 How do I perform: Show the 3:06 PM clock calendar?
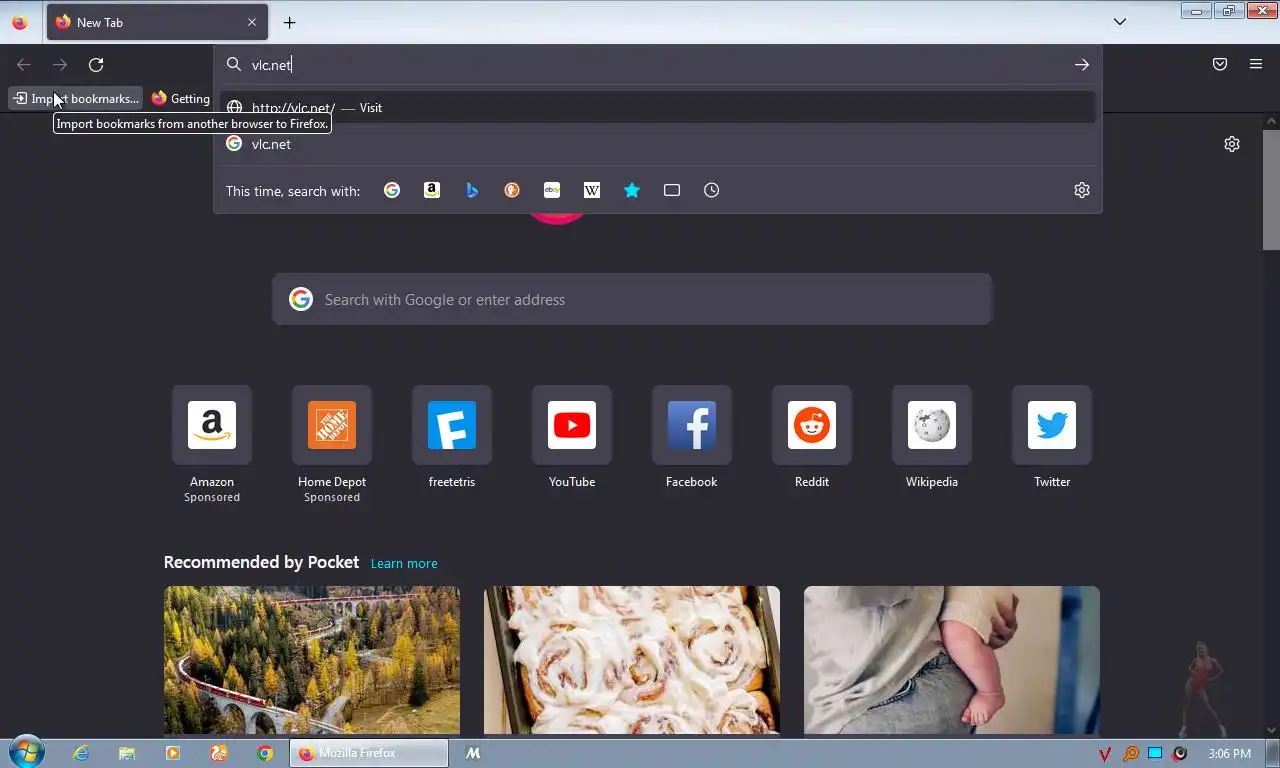pos(1229,753)
